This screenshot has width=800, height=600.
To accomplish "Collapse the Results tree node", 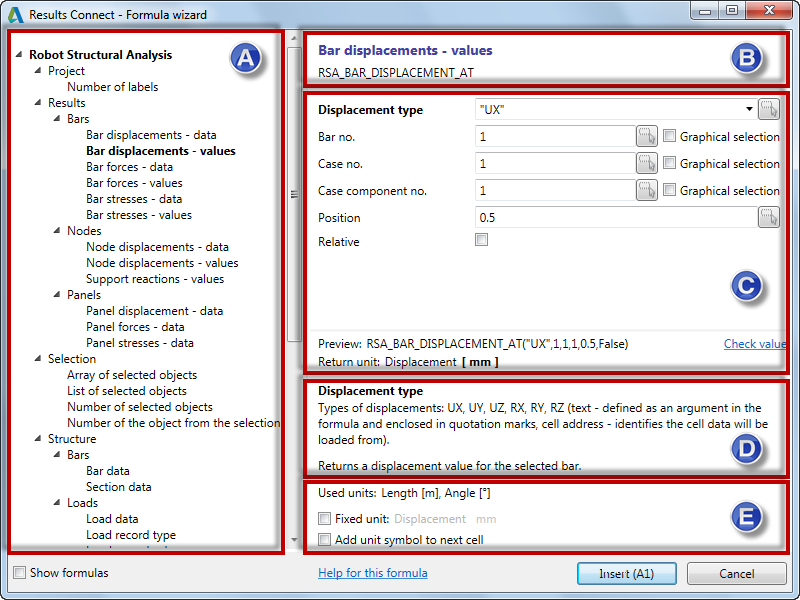I will pos(38,102).
